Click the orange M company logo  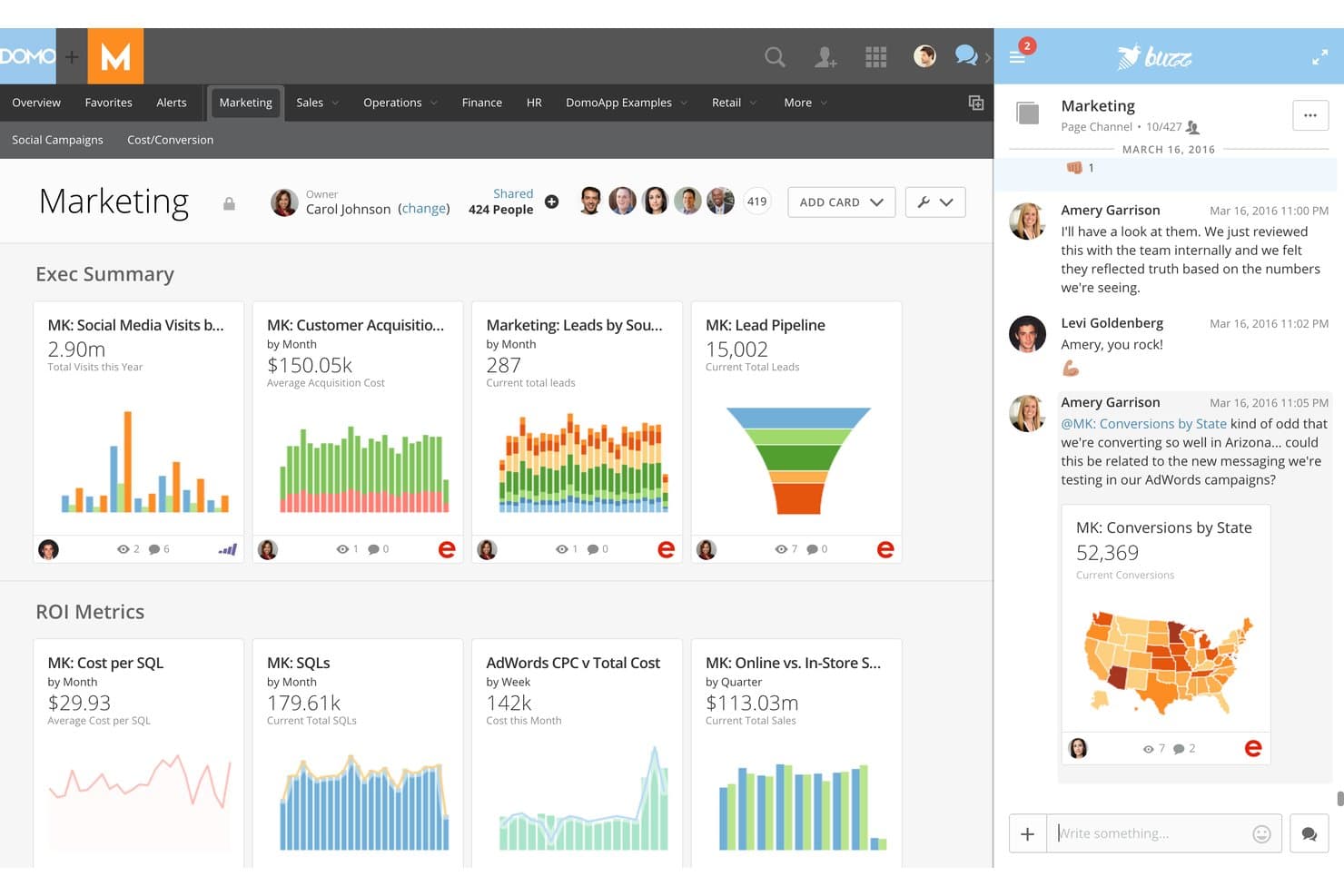point(115,56)
